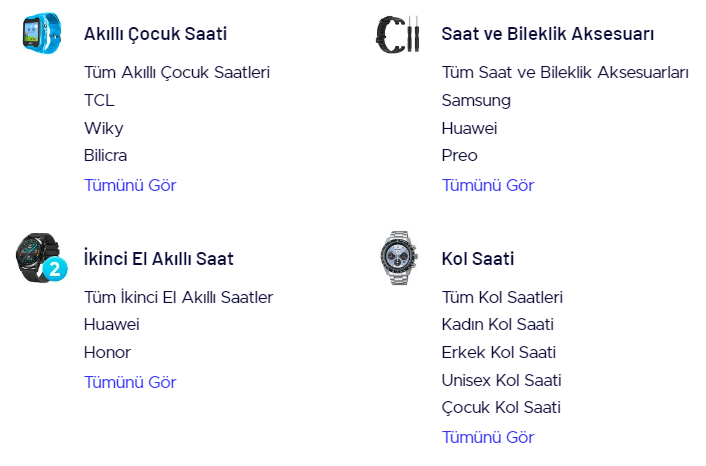Screen dimensions: 706x466
Task: Expand Tümünü Gör under İkinci El Akıllı Saat
Action: click(x=130, y=382)
